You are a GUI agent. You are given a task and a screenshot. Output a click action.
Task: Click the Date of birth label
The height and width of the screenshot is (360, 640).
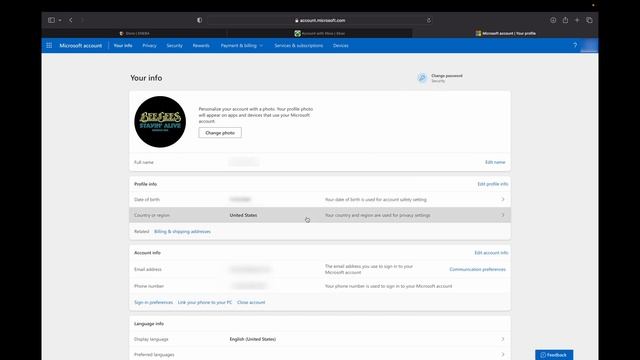click(147, 199)
